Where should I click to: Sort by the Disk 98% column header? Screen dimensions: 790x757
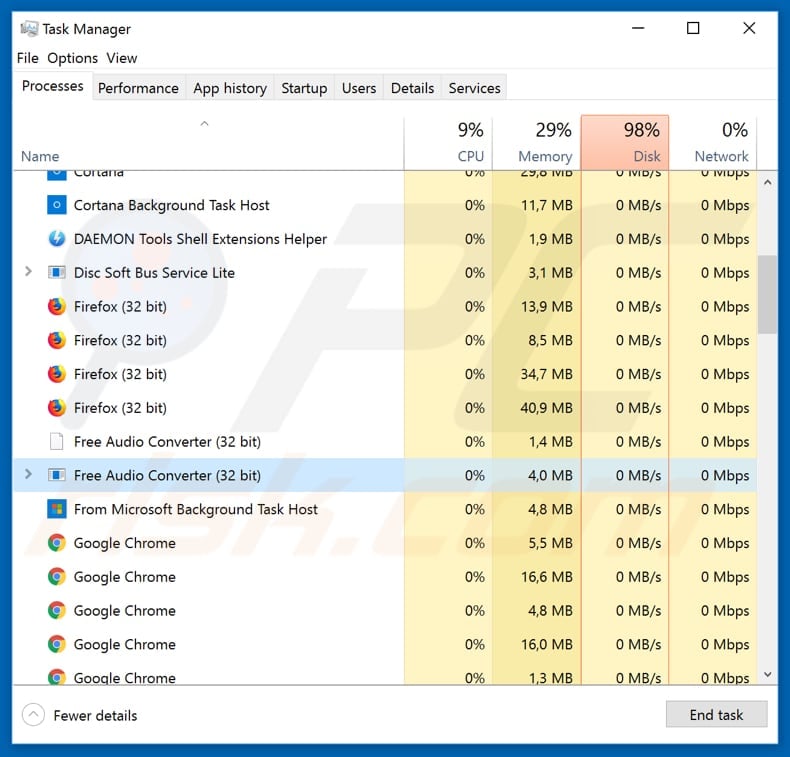point(625,143)
